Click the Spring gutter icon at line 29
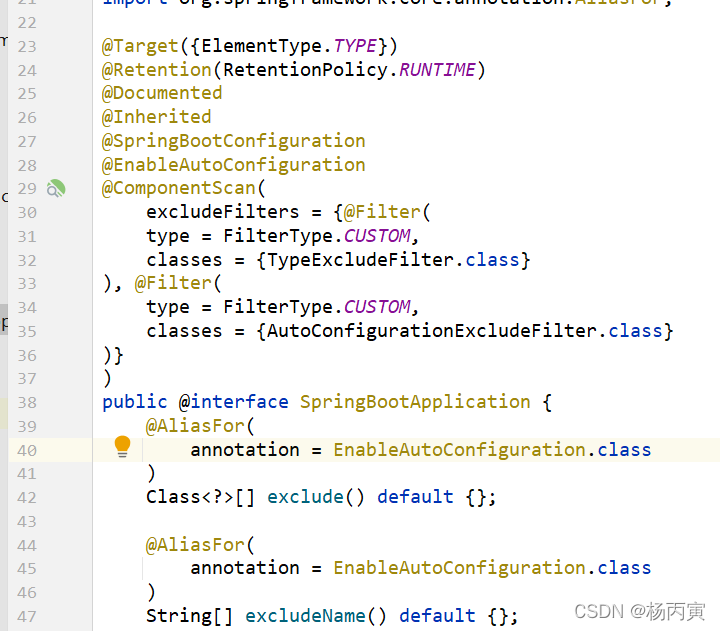This screenshot has width=720, height=631. (56, 188)
